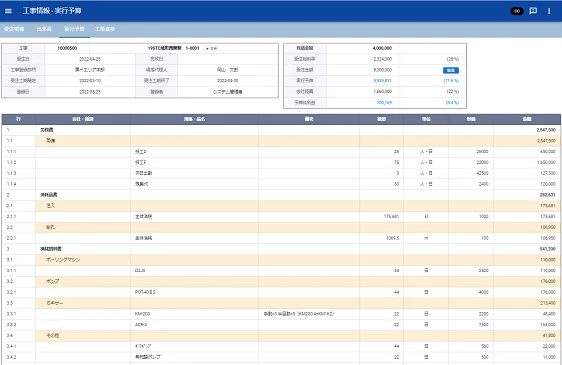This screenshot has width=562, height=365.
Task: Select the category cell in row 2.2
Action: click(x=83, y=227)
